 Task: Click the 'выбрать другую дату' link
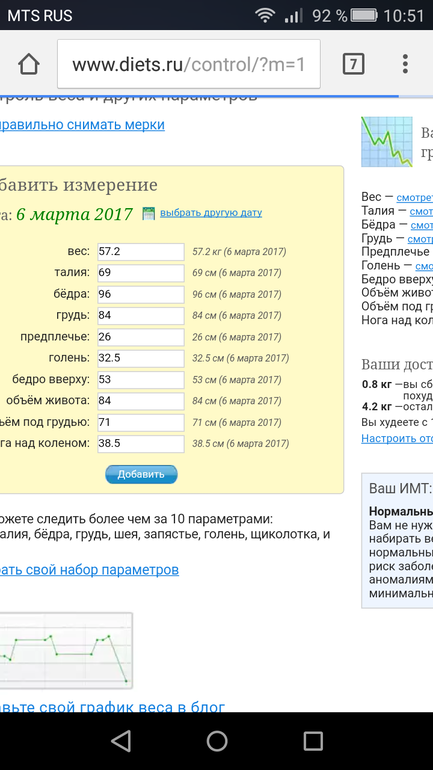[x=211, y=213]
